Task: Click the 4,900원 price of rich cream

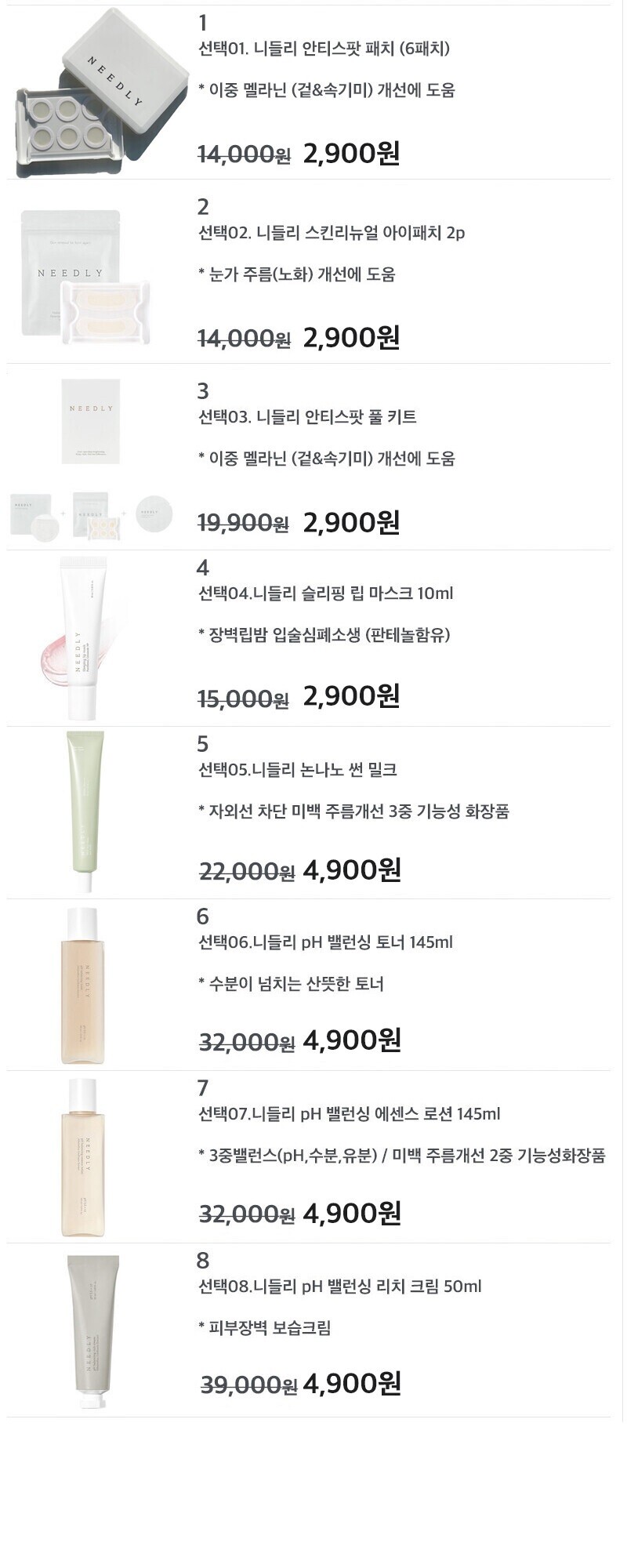Action: [352, 1384]
